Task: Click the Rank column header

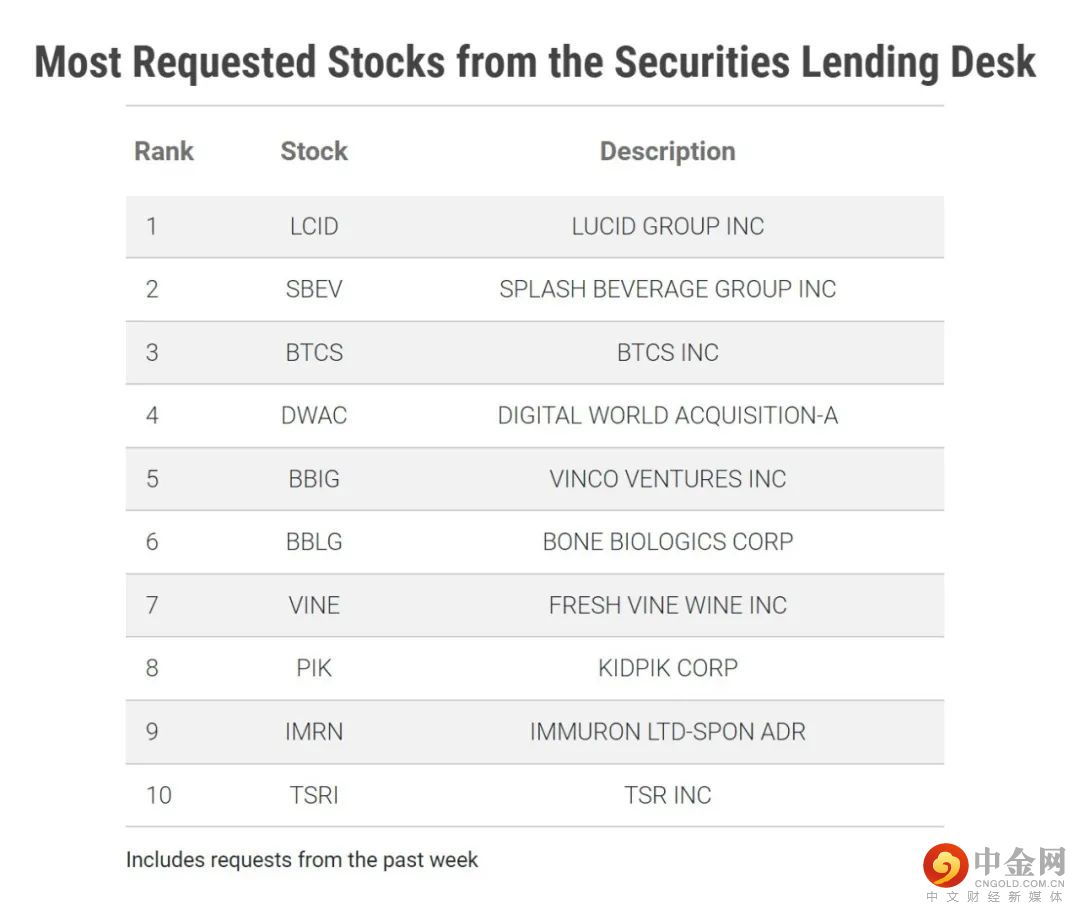Action: (164, 151)
